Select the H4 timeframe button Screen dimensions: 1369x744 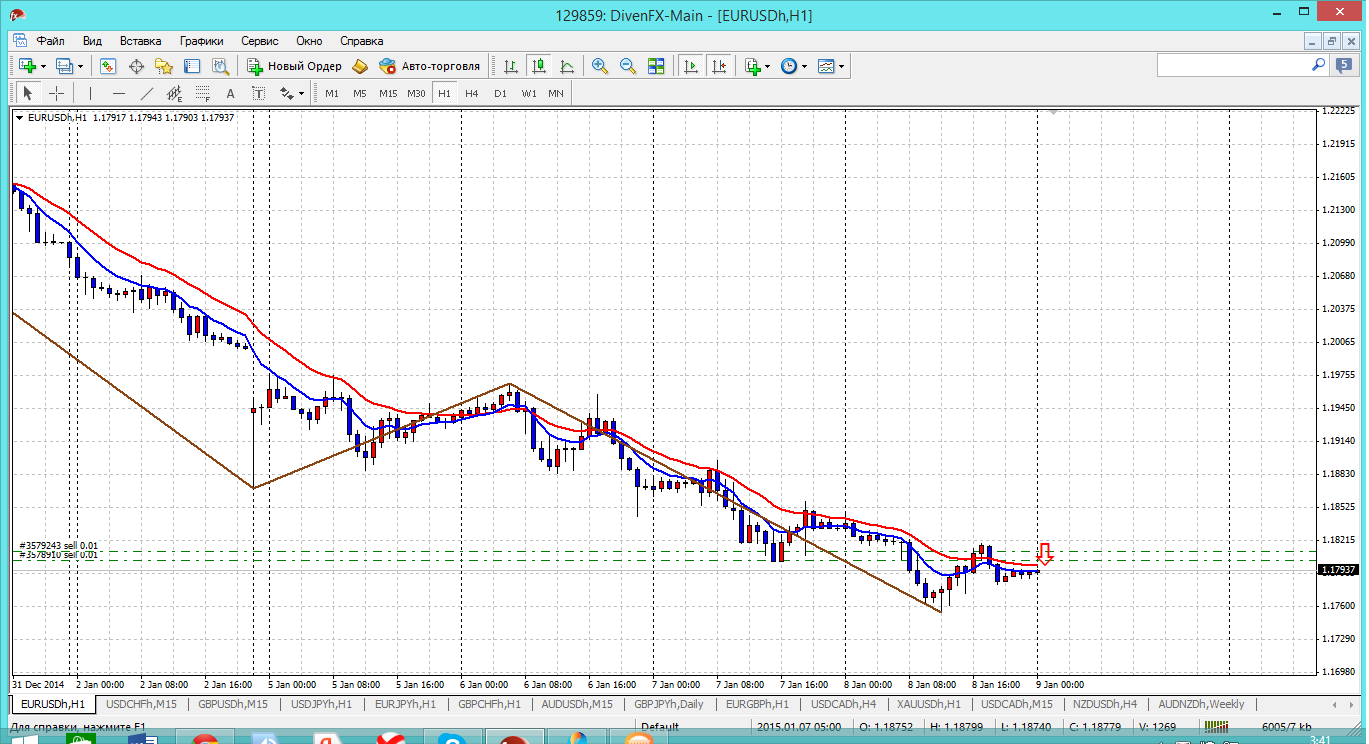pos(472,93)
